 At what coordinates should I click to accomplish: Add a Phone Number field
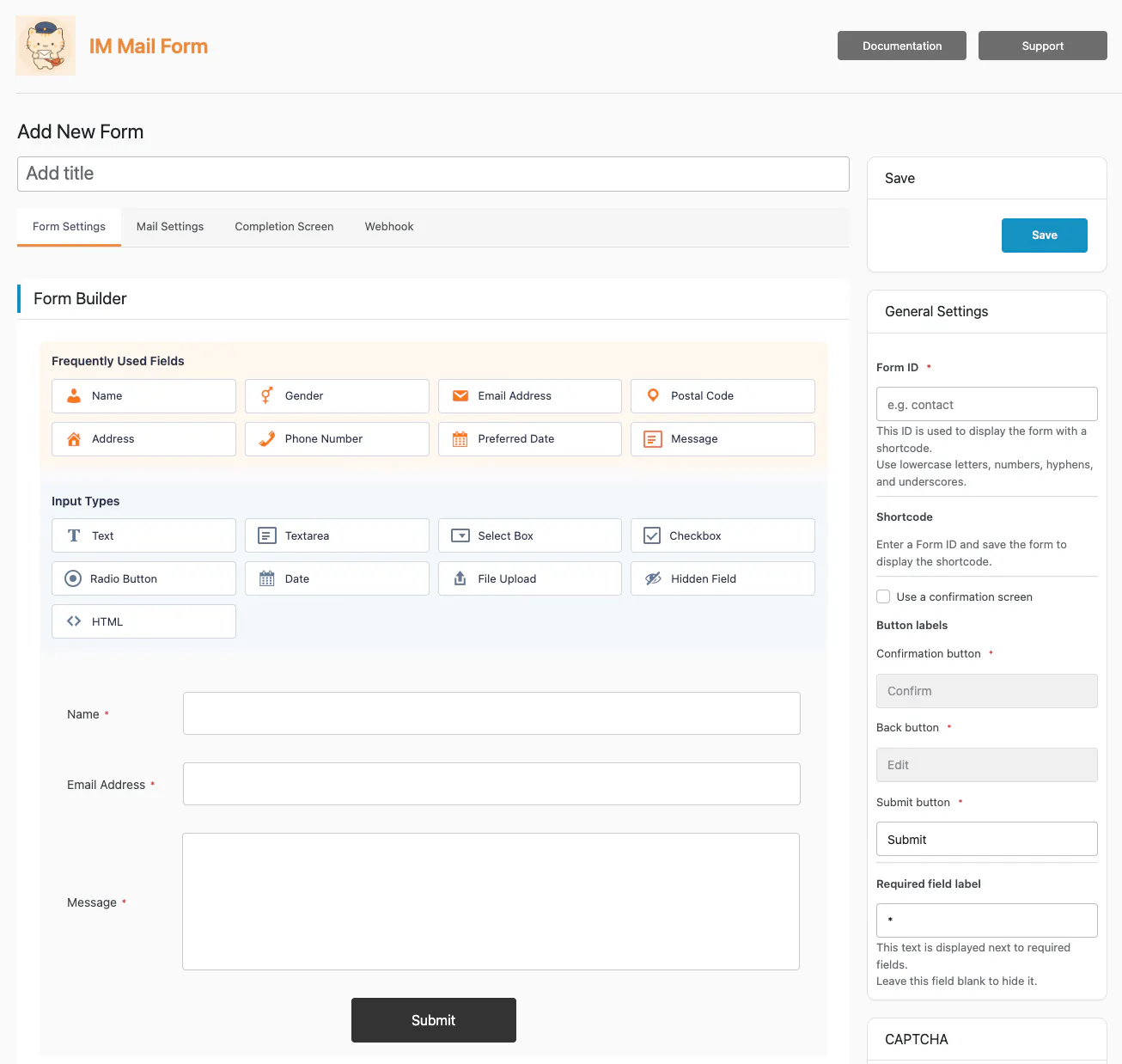[337, 439]
